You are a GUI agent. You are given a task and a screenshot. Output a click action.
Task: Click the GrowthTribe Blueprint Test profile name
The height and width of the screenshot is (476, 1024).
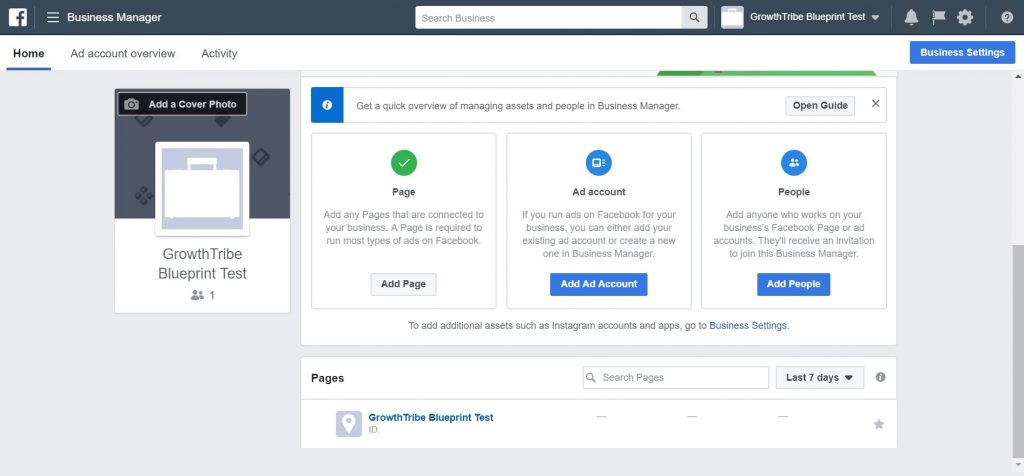click(202, 264)
